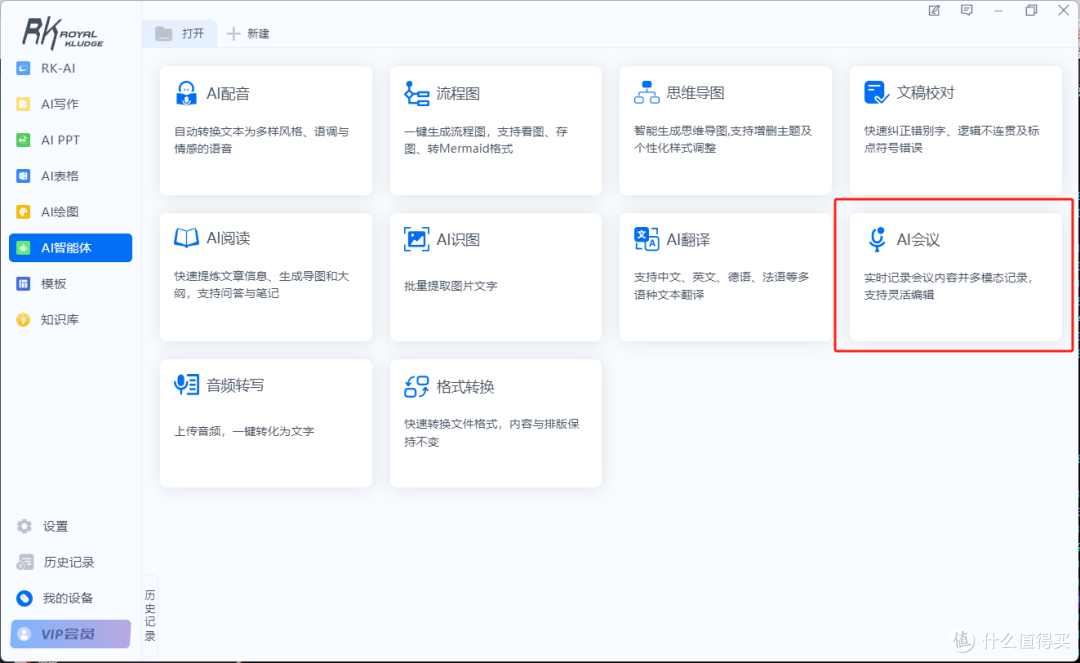
Task: Open the AI配音 voice-over card icon
Action: click(186, 93)
